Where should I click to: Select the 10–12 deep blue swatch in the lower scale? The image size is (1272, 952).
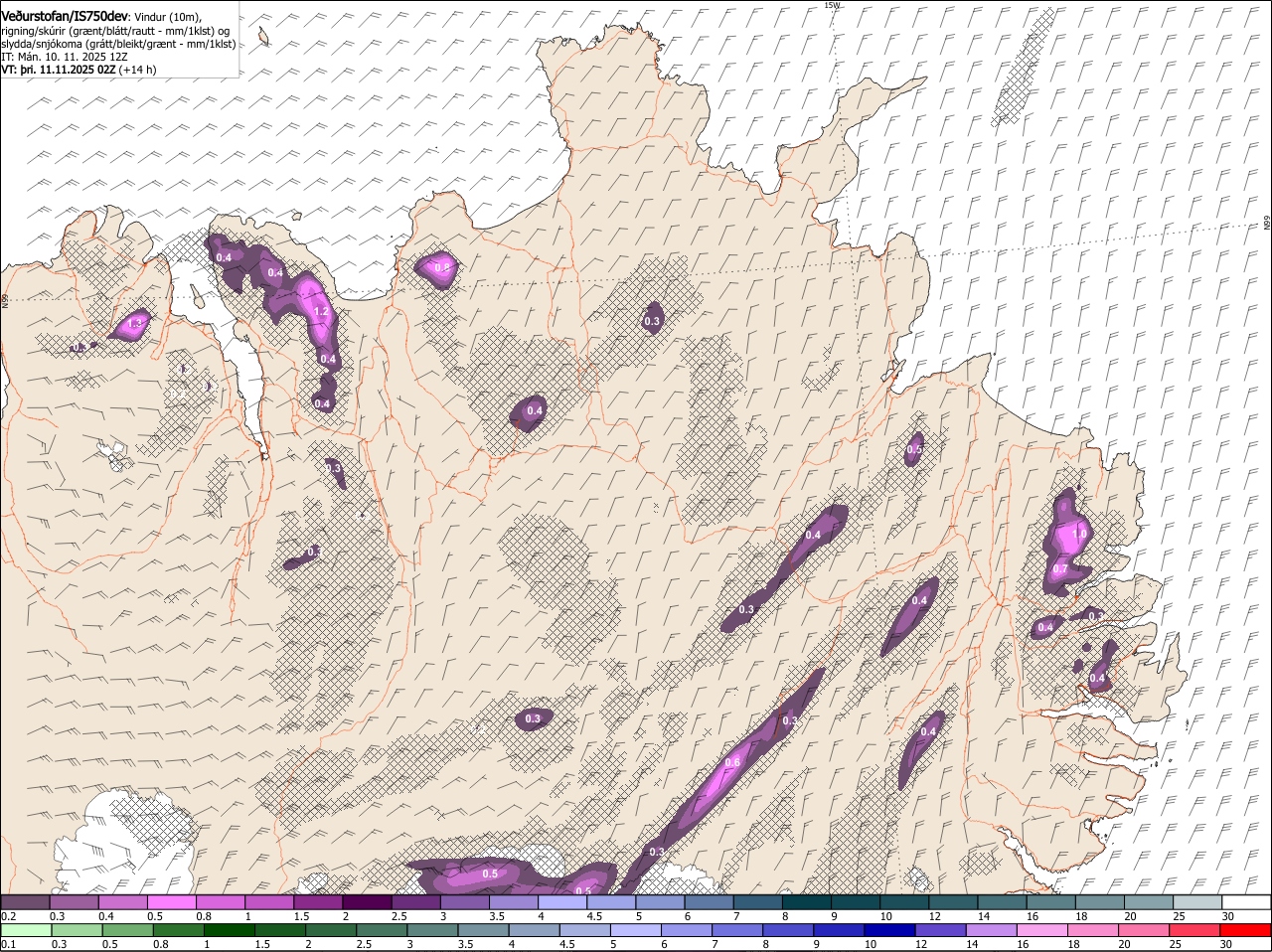pyautogui.click(x=887, y=930)
